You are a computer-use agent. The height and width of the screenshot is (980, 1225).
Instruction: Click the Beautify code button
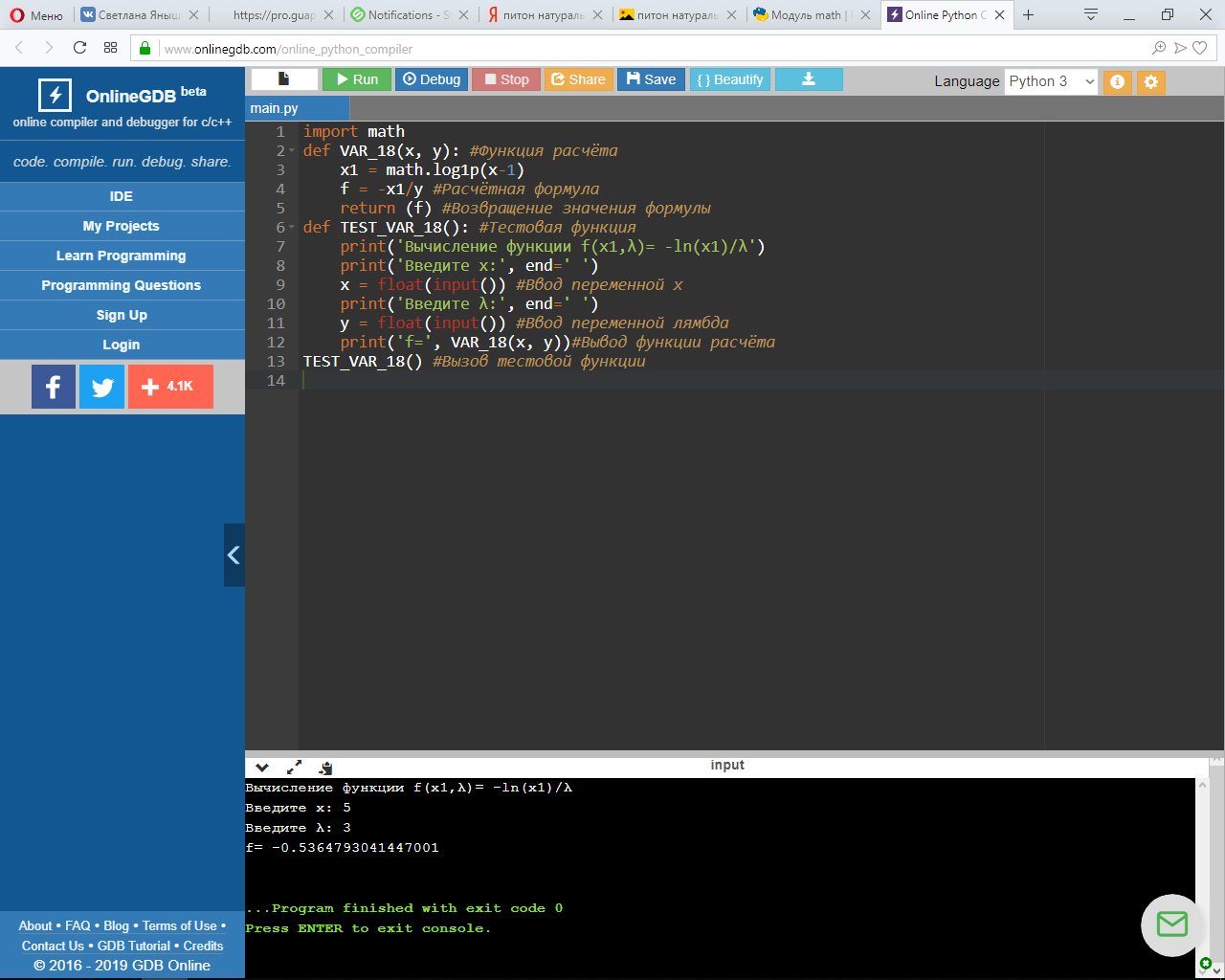click(x=730, y=79)
